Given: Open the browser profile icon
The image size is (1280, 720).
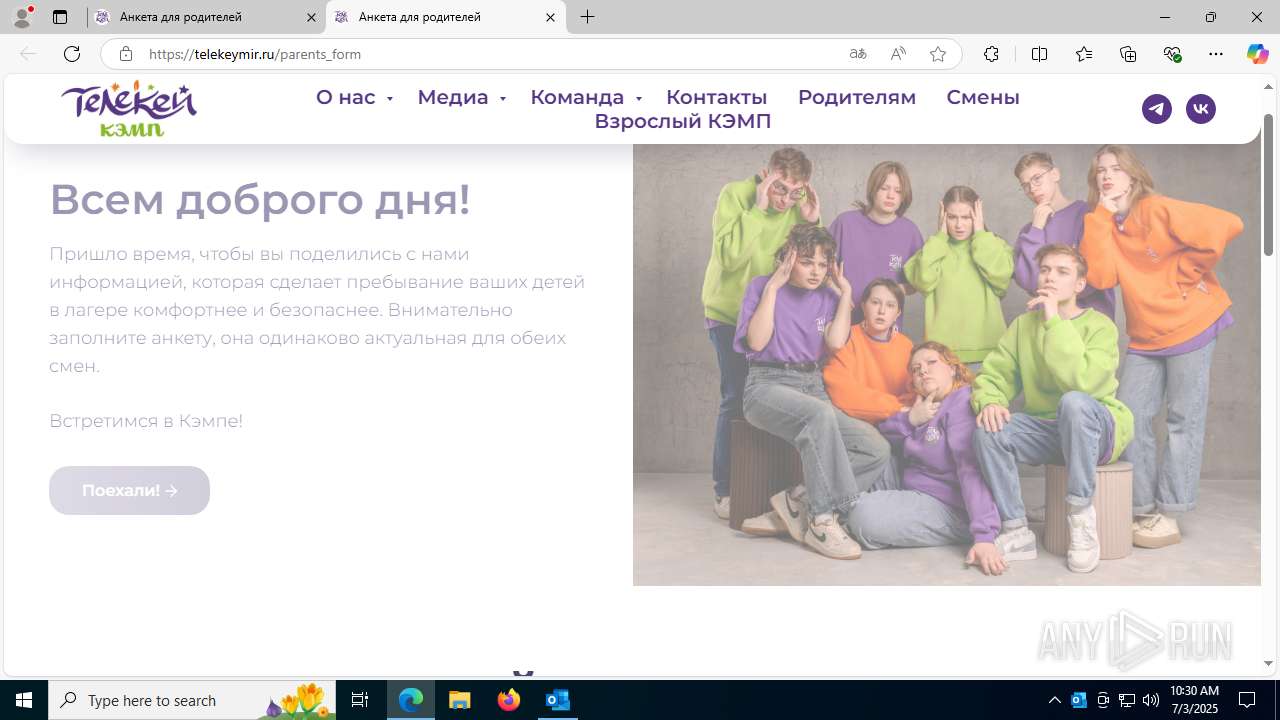Looking at the screenshot, I should [22, 17].
